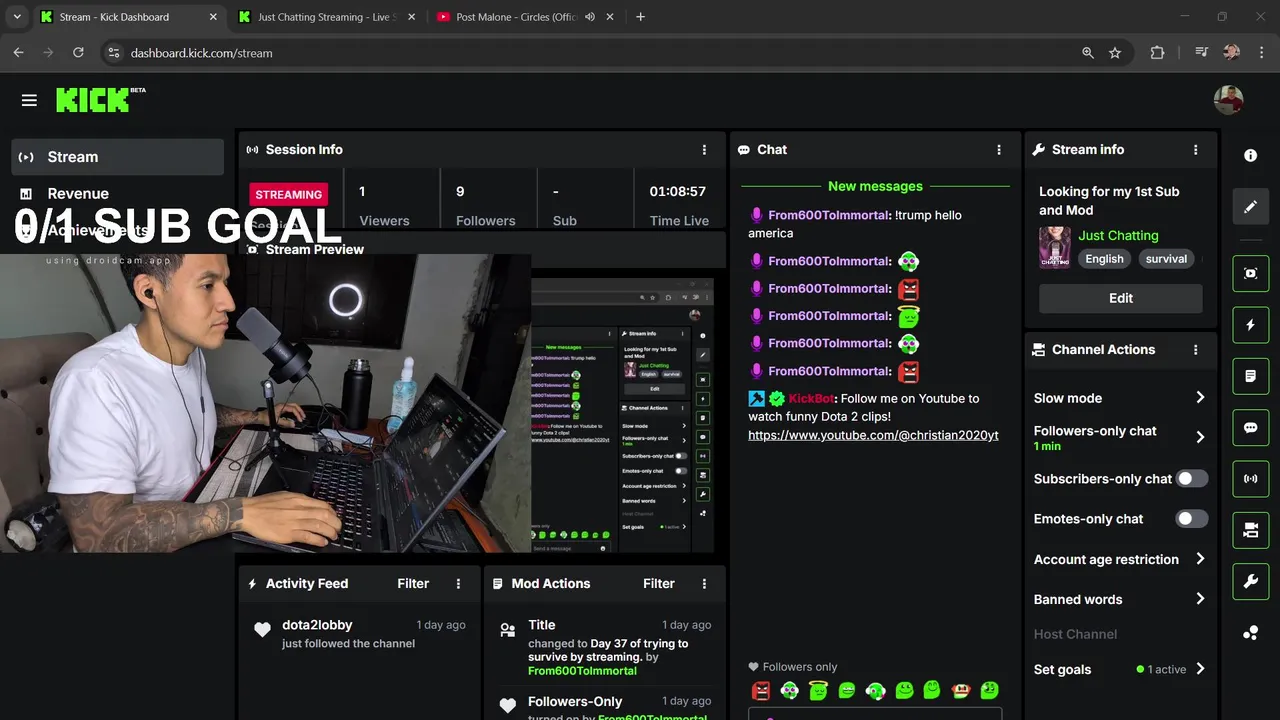Open Mod Actions three-dot menu
Image resolution: width=1280 pixels, height=720 pixels.
704,584
